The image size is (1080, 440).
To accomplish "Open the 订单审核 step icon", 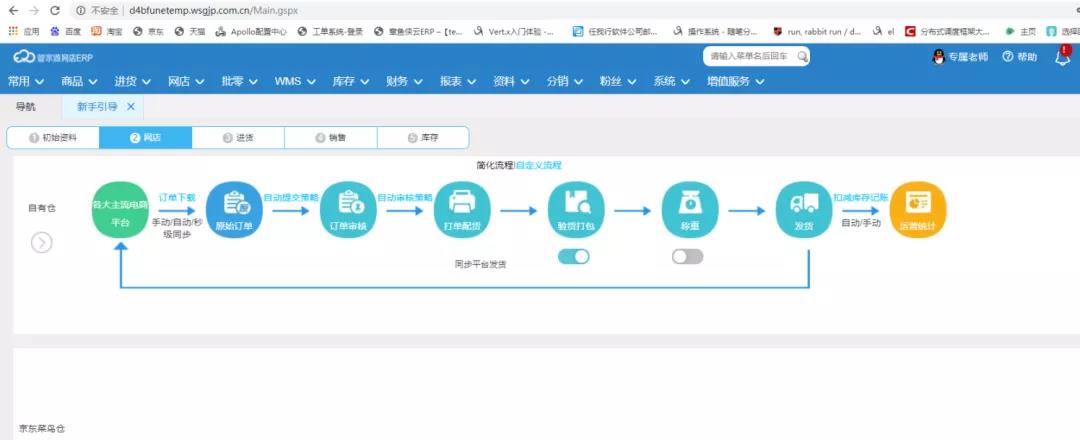I will coord(348,208).
